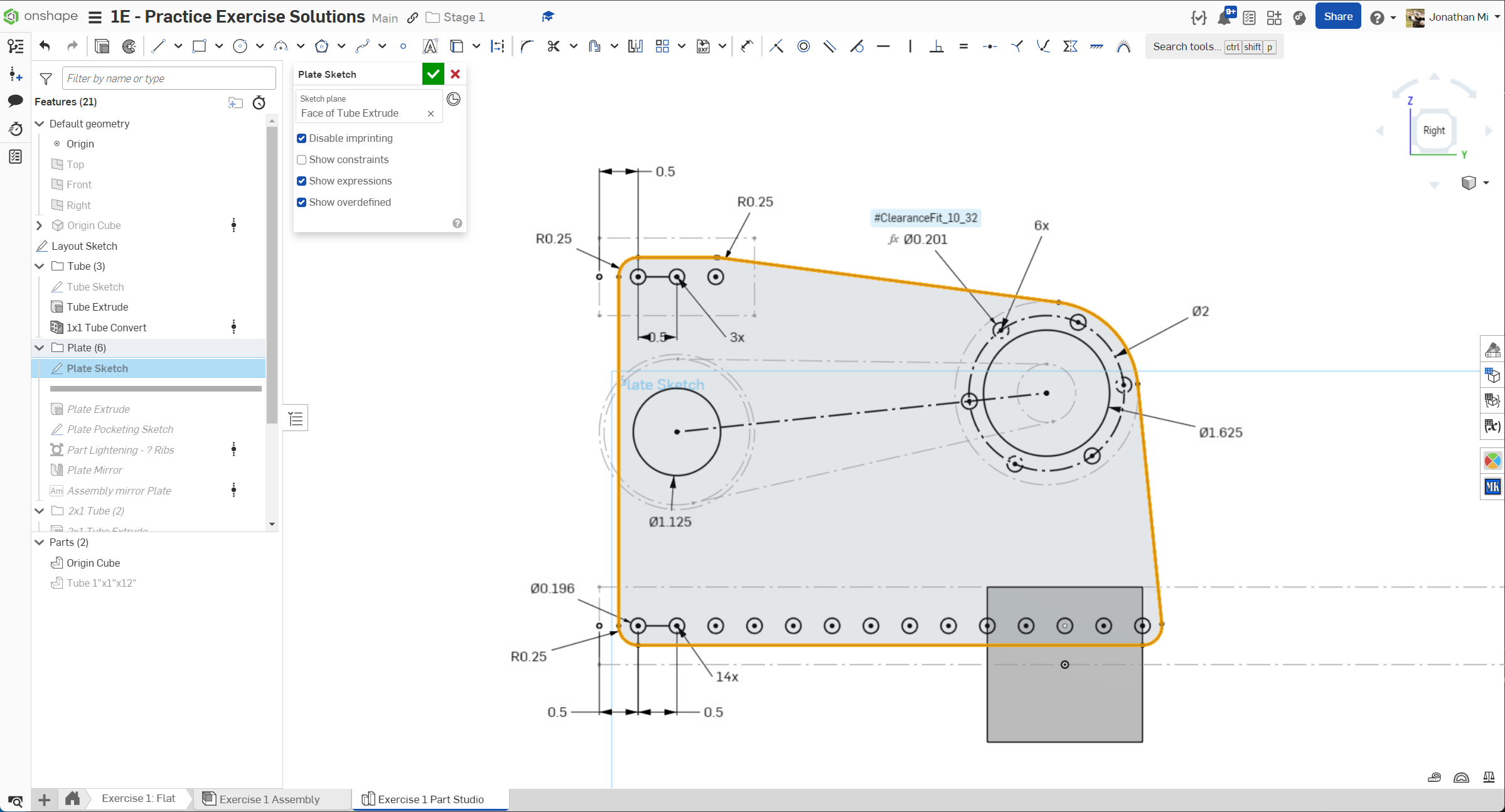Click the undo arrow
Screen dimensions: 1505x812
45,46
